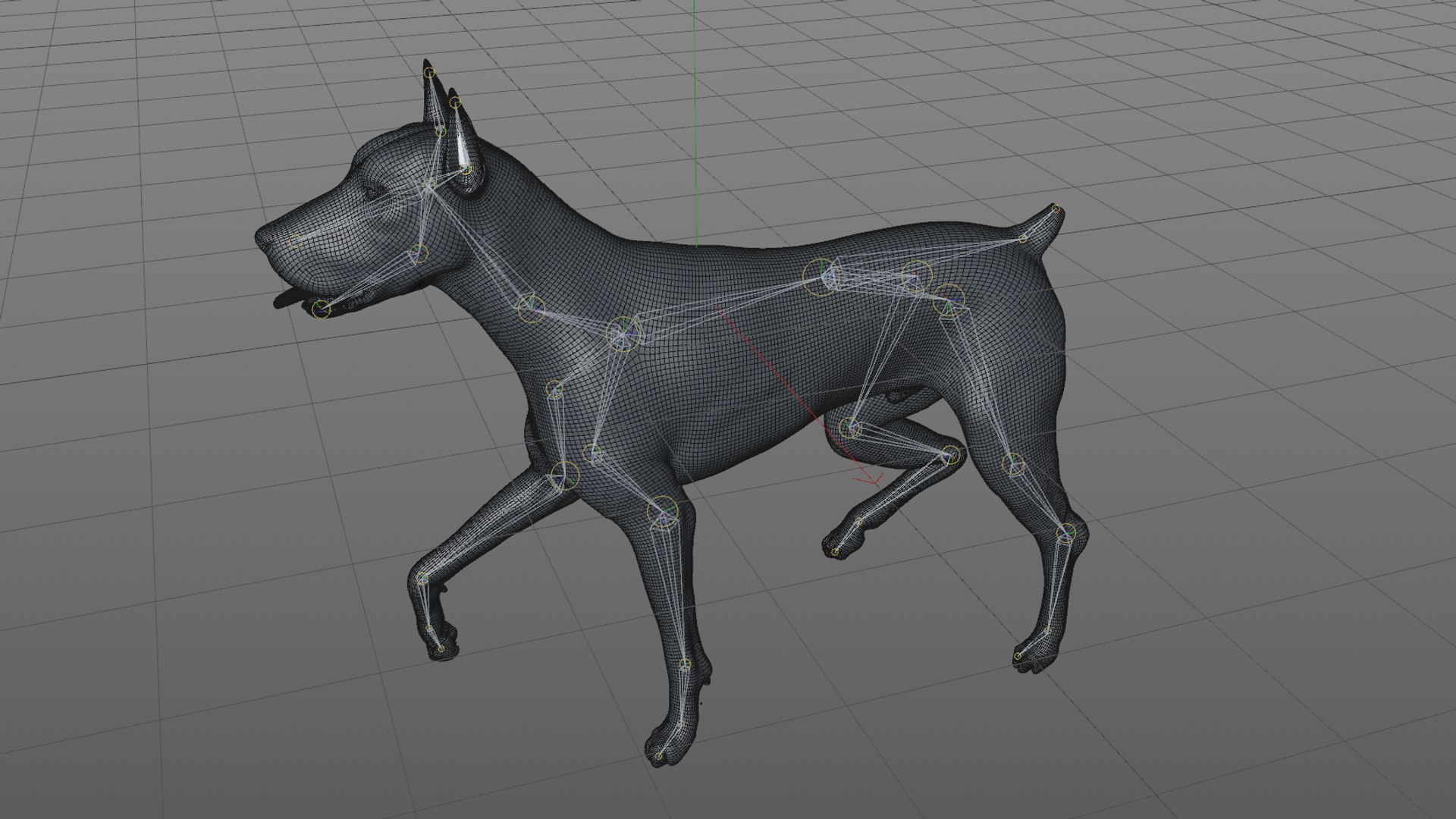Select the lower jaw tip joint near tongue
This screenshot has width=1456, height=819.
tap(322, 309)
